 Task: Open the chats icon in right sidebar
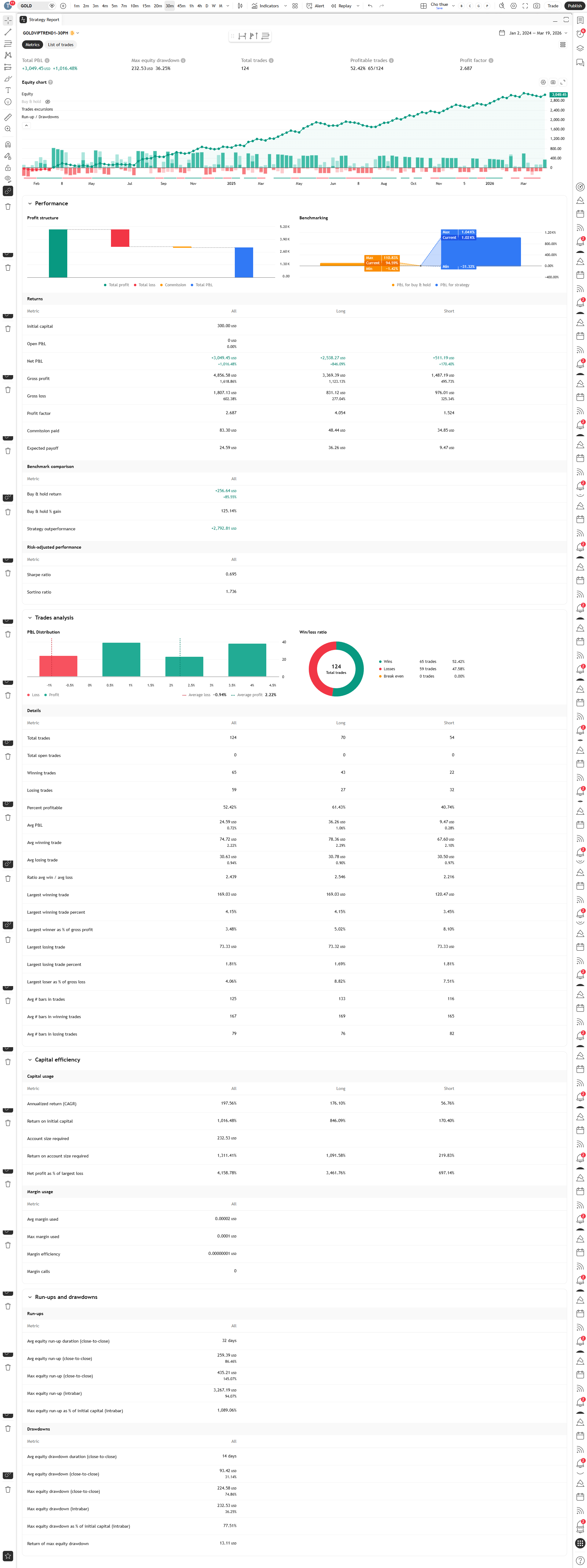580,63
